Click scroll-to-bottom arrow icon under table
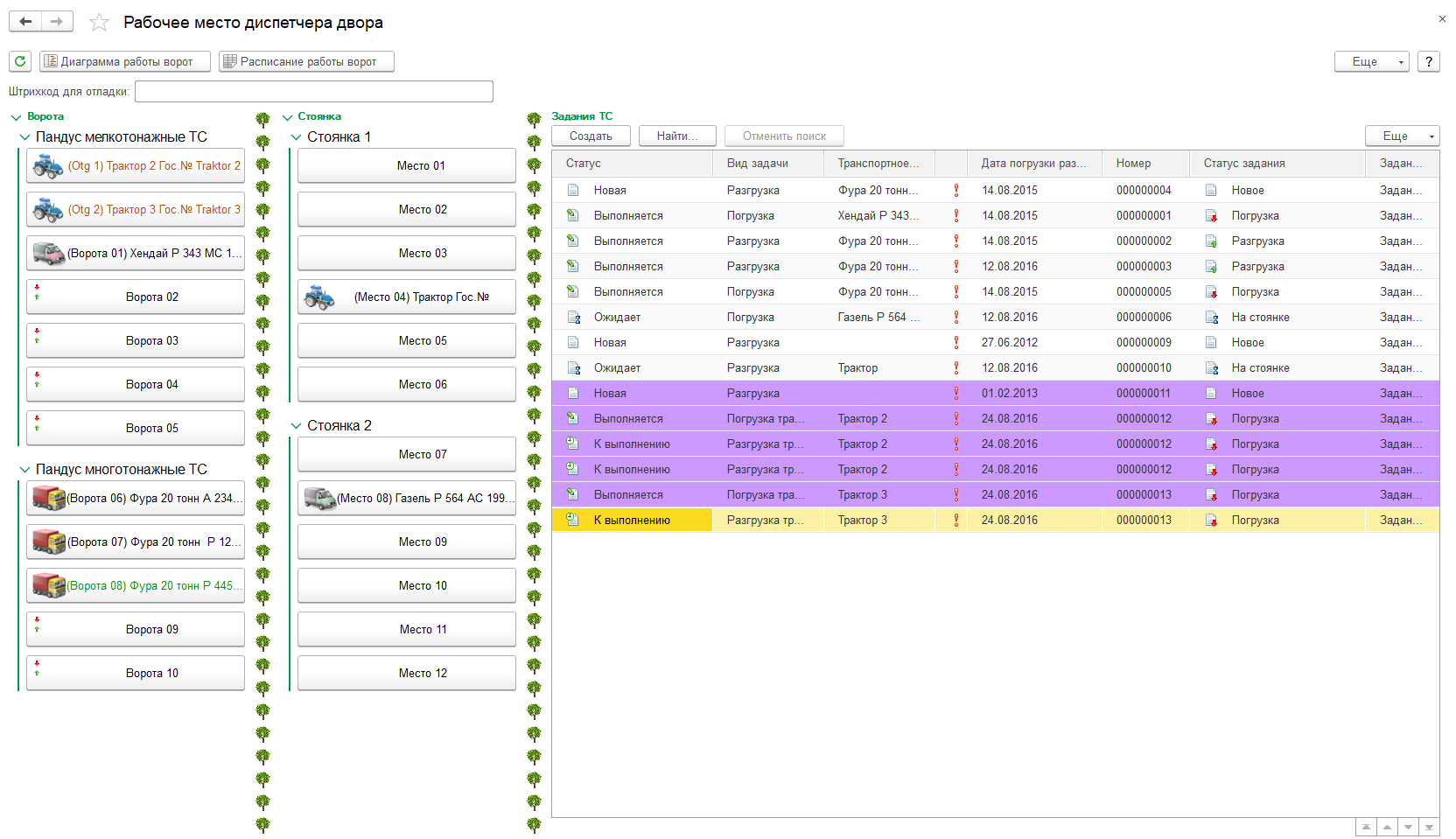The width and height of the screenshot is (1456, 839). coord(1429,827)
